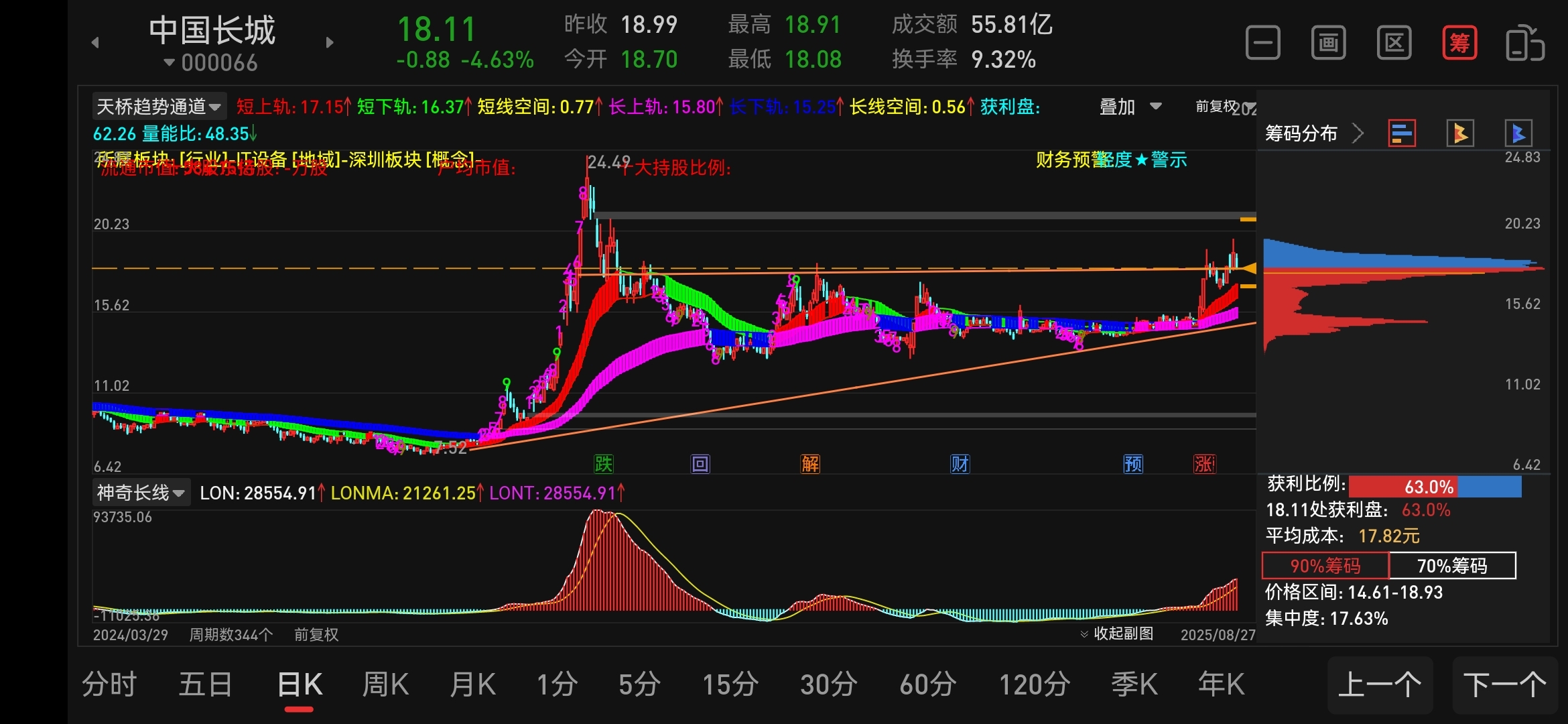Click the 前复权 adjustment label at top
This screenshot has height=724, width=1568.
tap(1216, 106)
